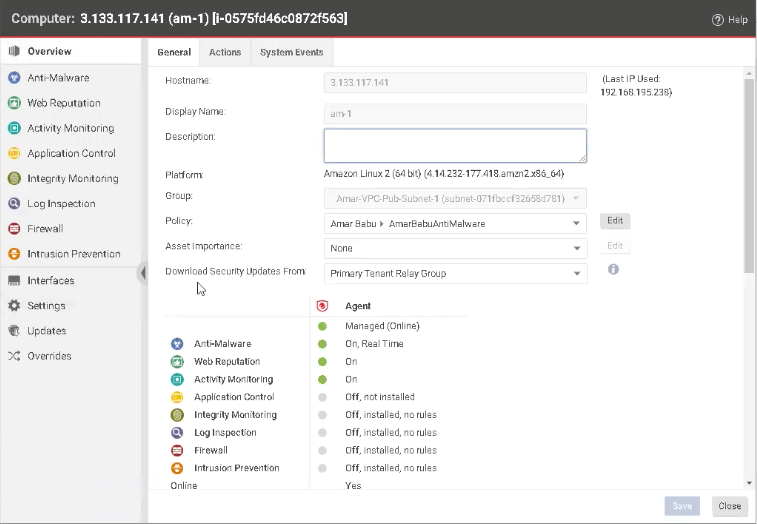Click into the Description text box
Viewport: 757px width, 524px height.
455,145
